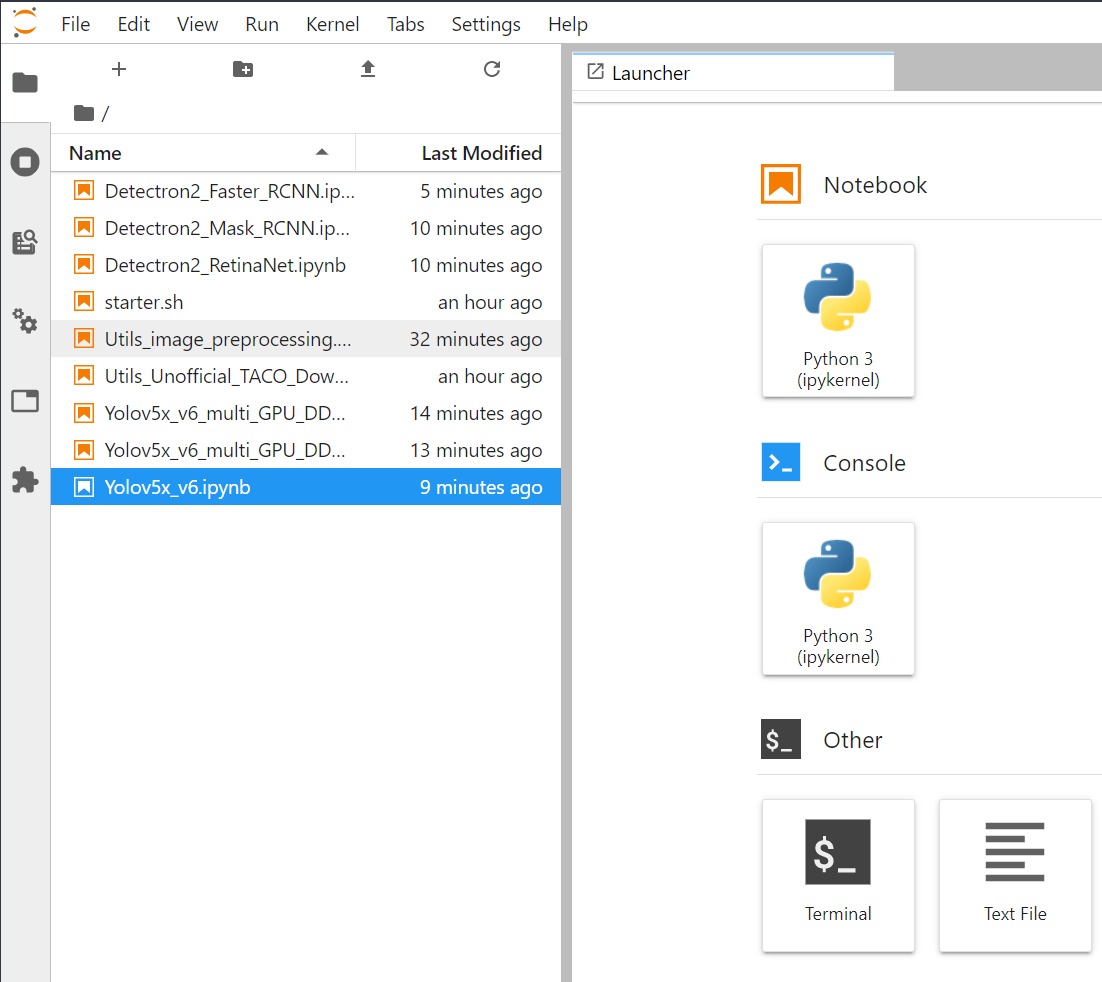This screenshot has height=982, width=1102.
Task: Click notebook icon beside Detectron2_Faster_RCNN
Action: 84,190
